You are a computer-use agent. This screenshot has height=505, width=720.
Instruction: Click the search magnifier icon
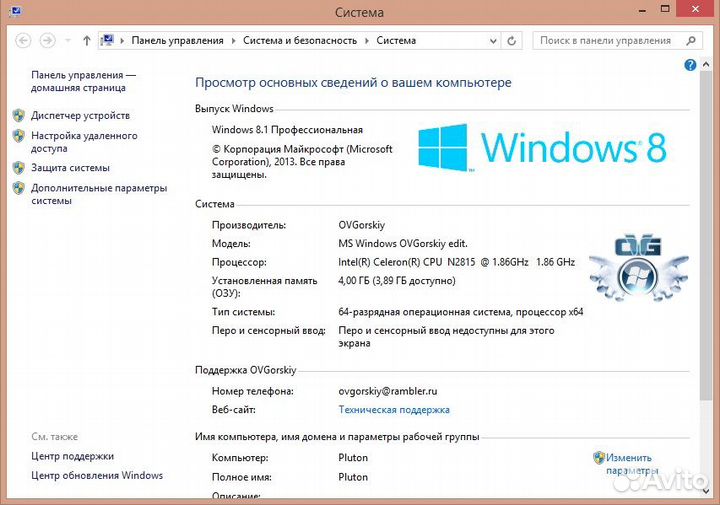coord(691,40)
